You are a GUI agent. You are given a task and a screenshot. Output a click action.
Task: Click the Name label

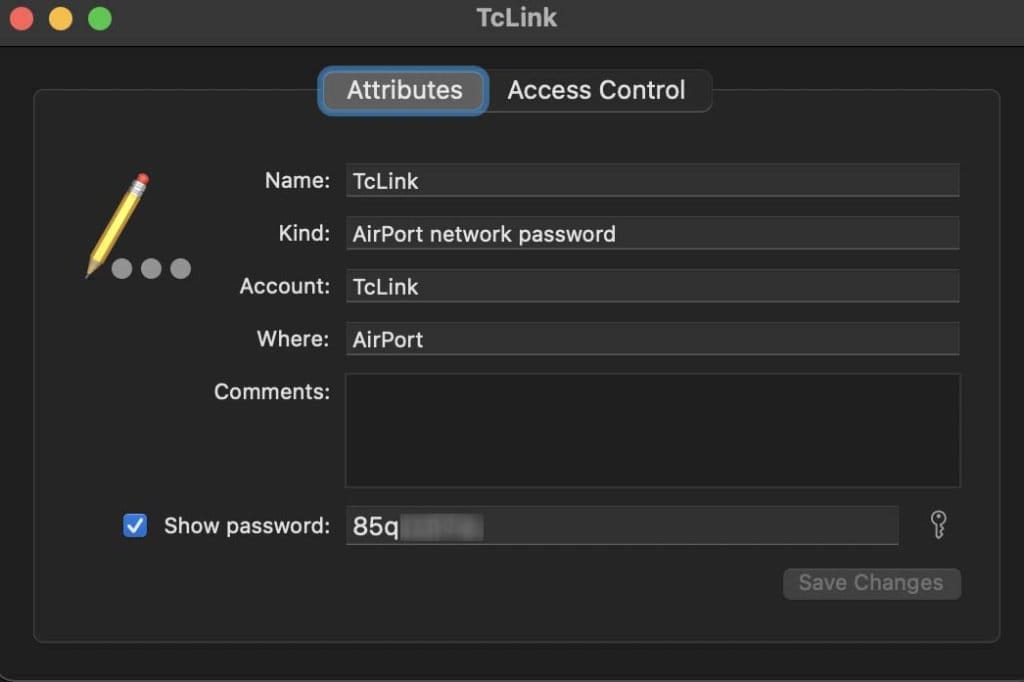(x=296, y=180)
